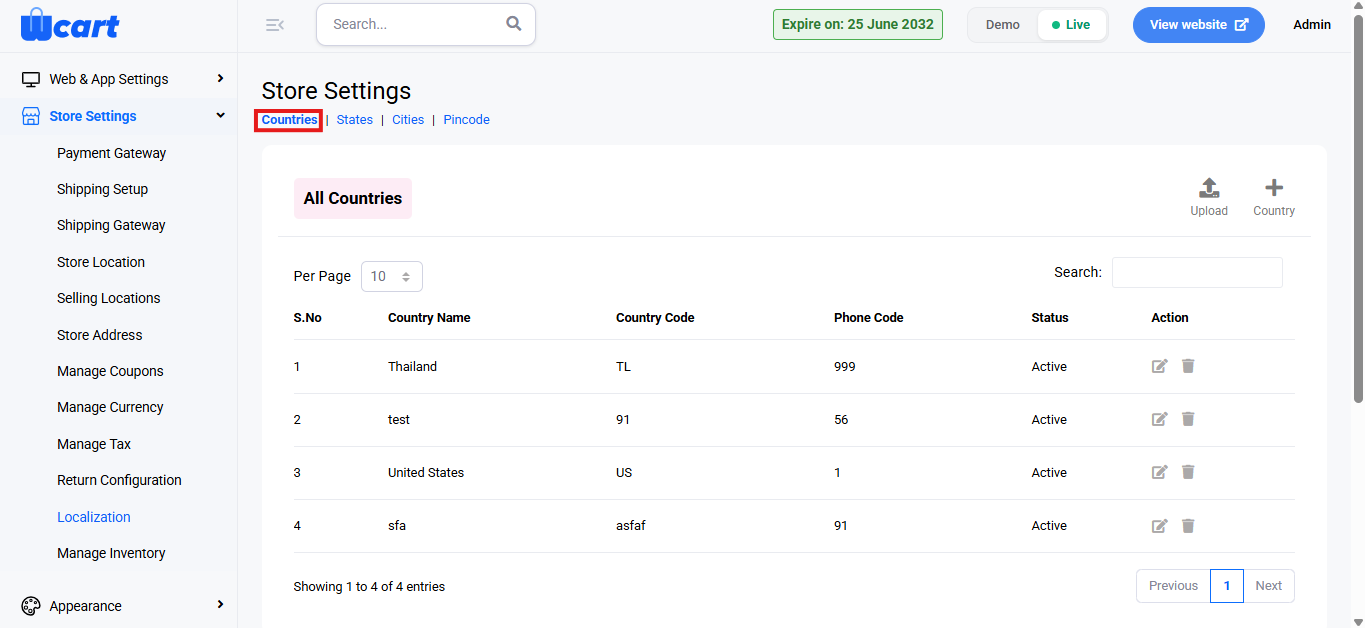Click the Wcart logo
This screenshot has width=1365, height=628.
click(x=70, y=24)
